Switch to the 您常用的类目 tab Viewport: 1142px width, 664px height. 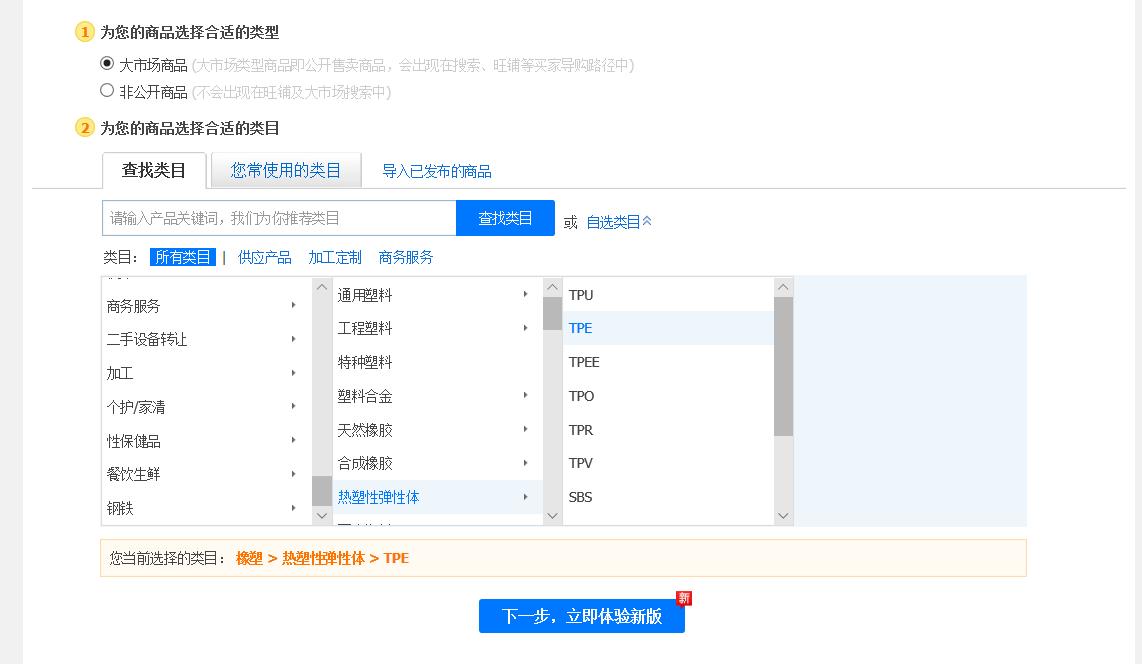[x=286, y=170]
